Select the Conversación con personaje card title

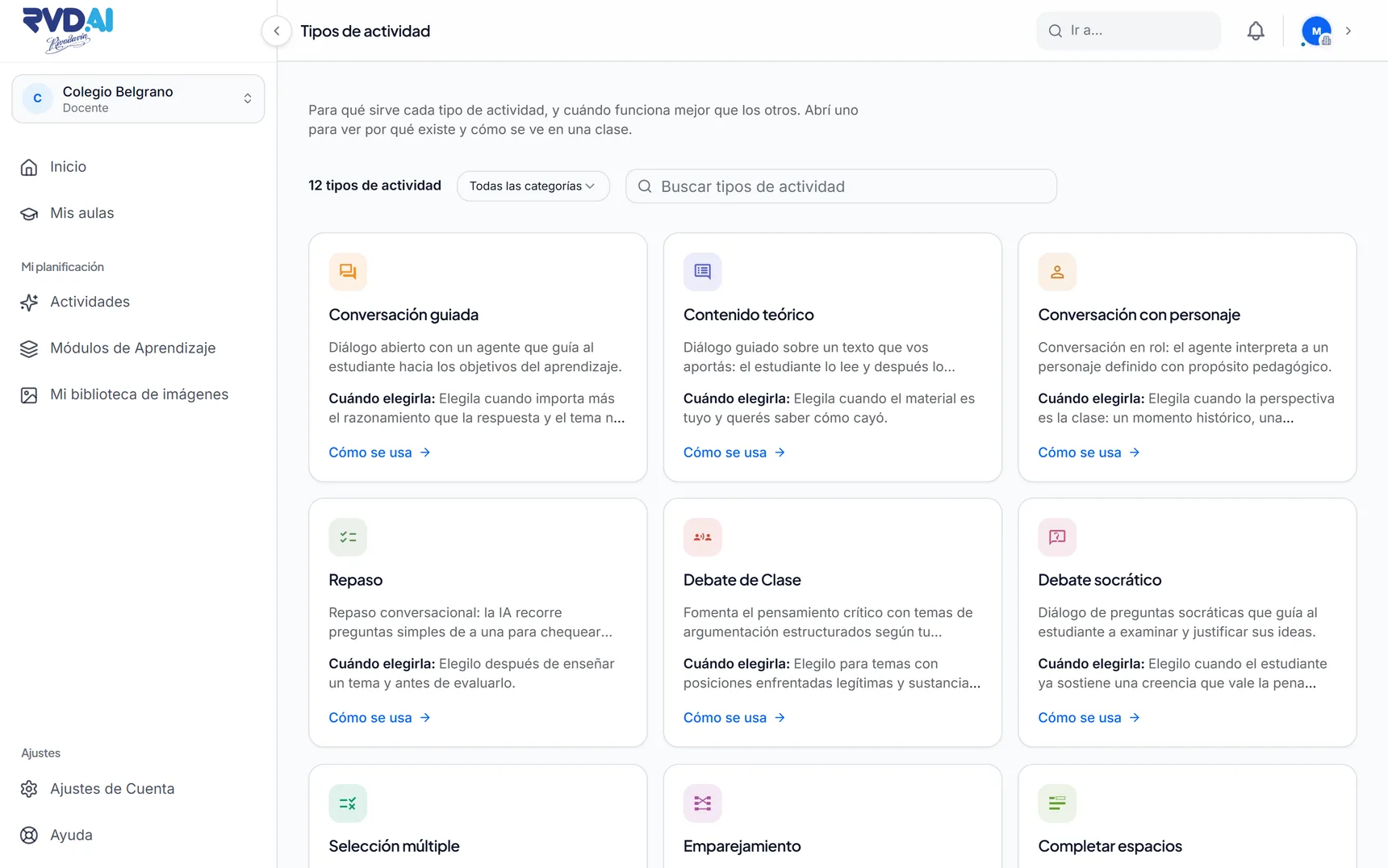coord(1139,315)
